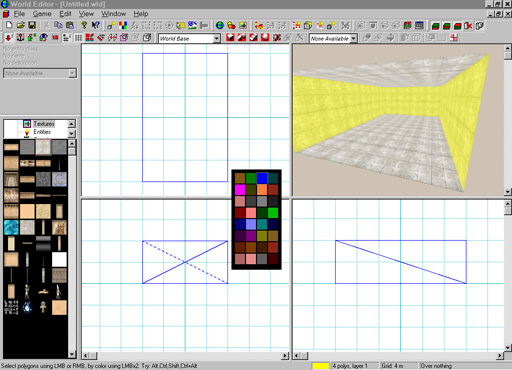This screenshot has width=512, height=370.
Task: Pick the magenta swatch in color palette
Action: point(240,190)
